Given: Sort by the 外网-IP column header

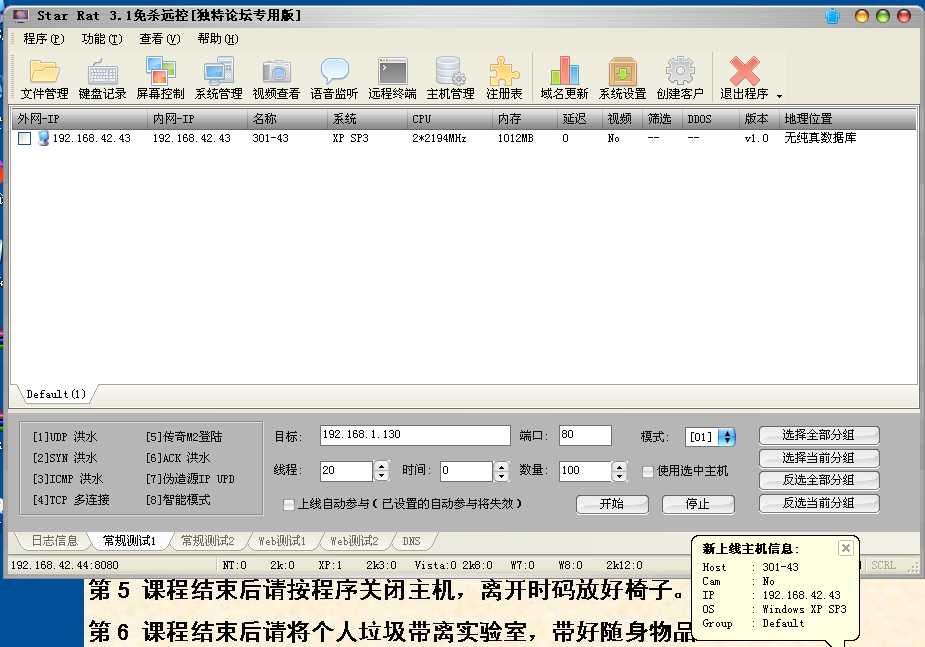Looking at the screenshot, I should click(80, 119).
